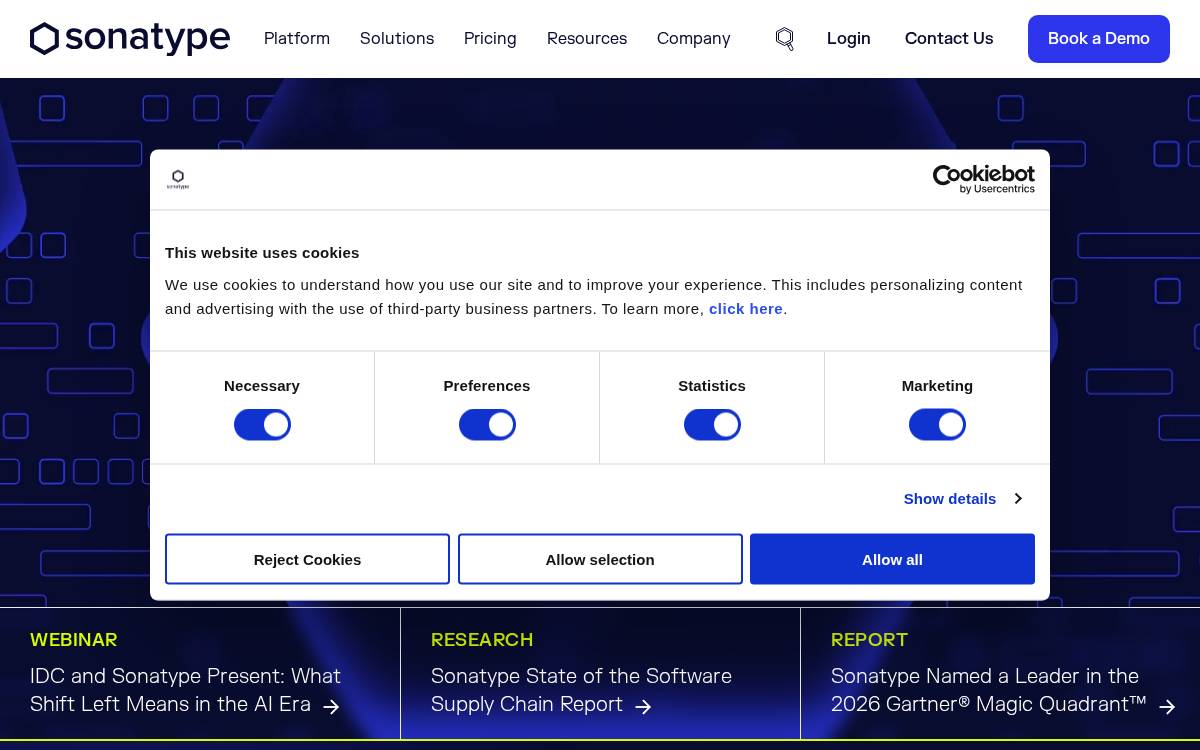Turn off the Statistics cookies switch
The height and width of the screenshot is (750, 1200).
[x=712, y=425]
